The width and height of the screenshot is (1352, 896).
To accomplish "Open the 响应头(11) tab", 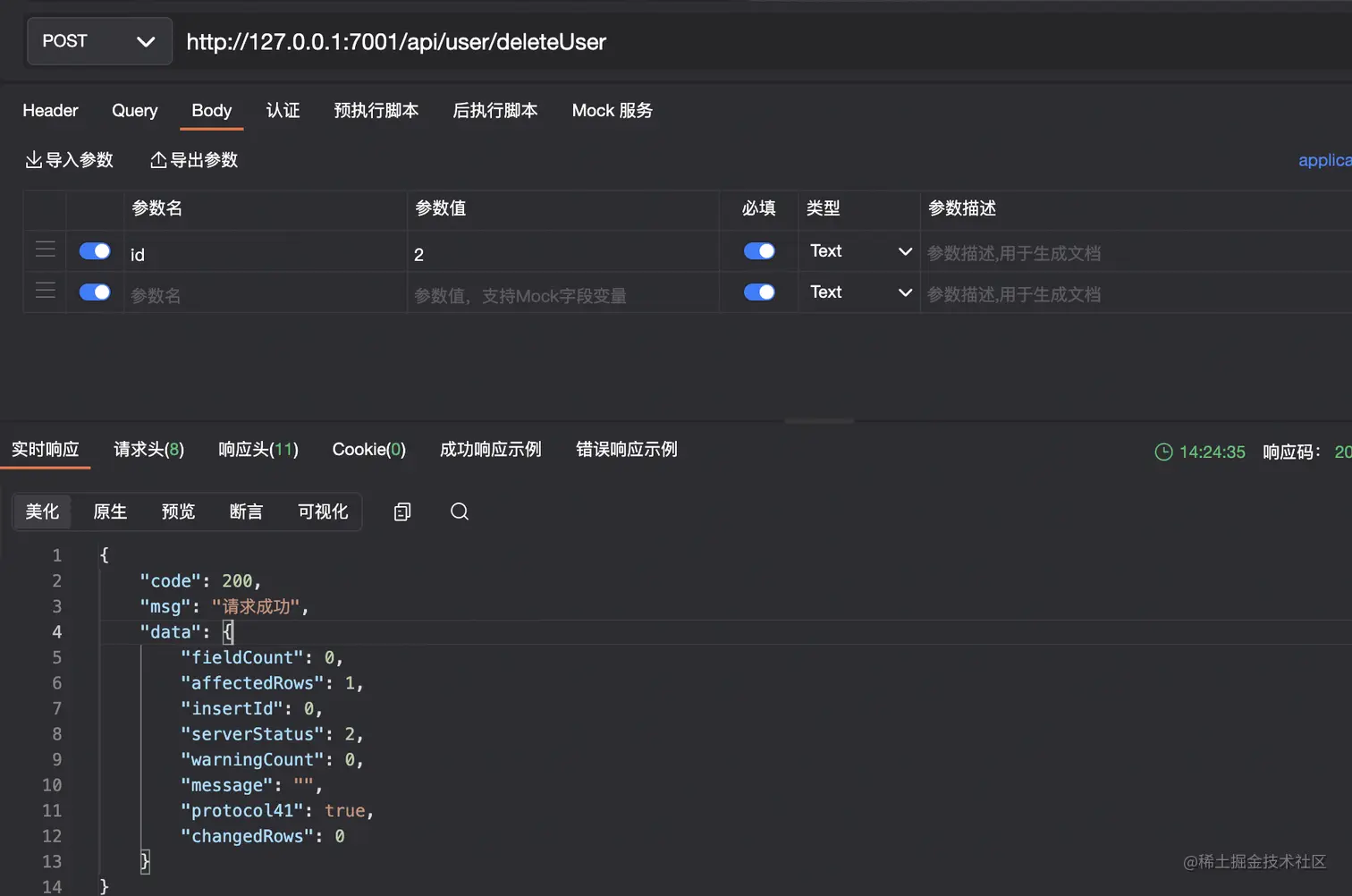I will click(258, 450).
